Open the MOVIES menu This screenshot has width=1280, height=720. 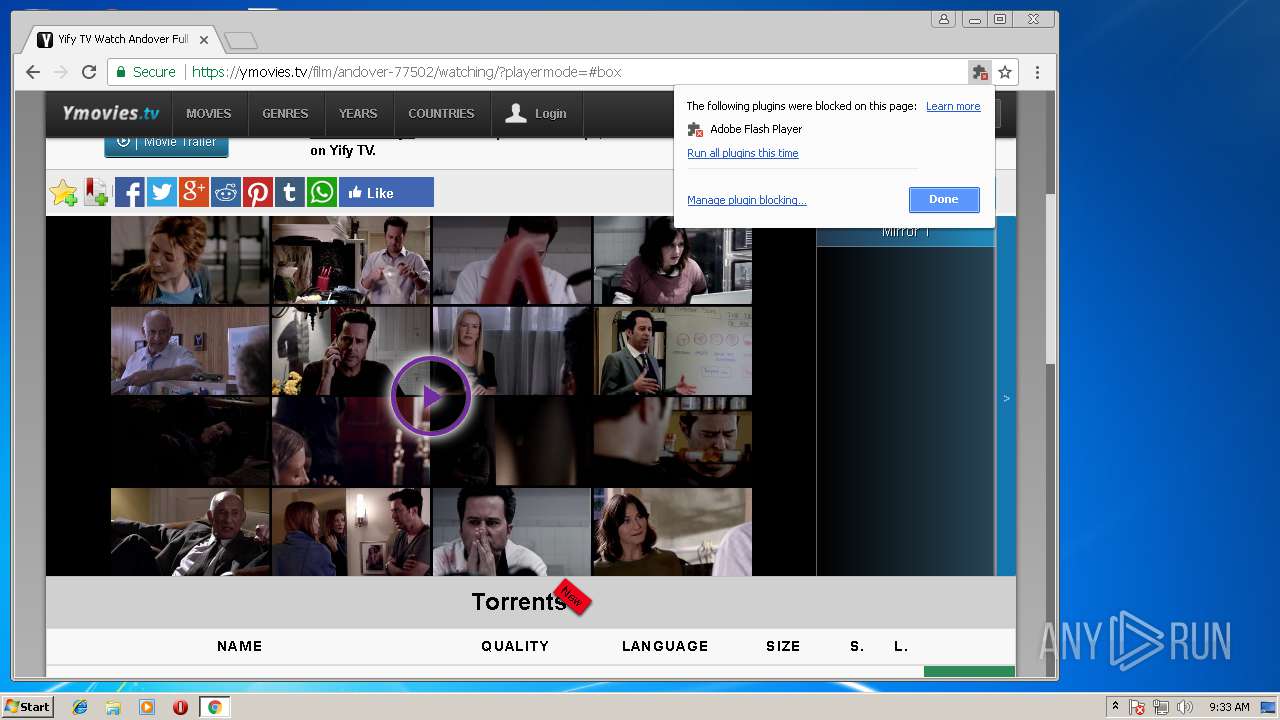pos(208,113)
